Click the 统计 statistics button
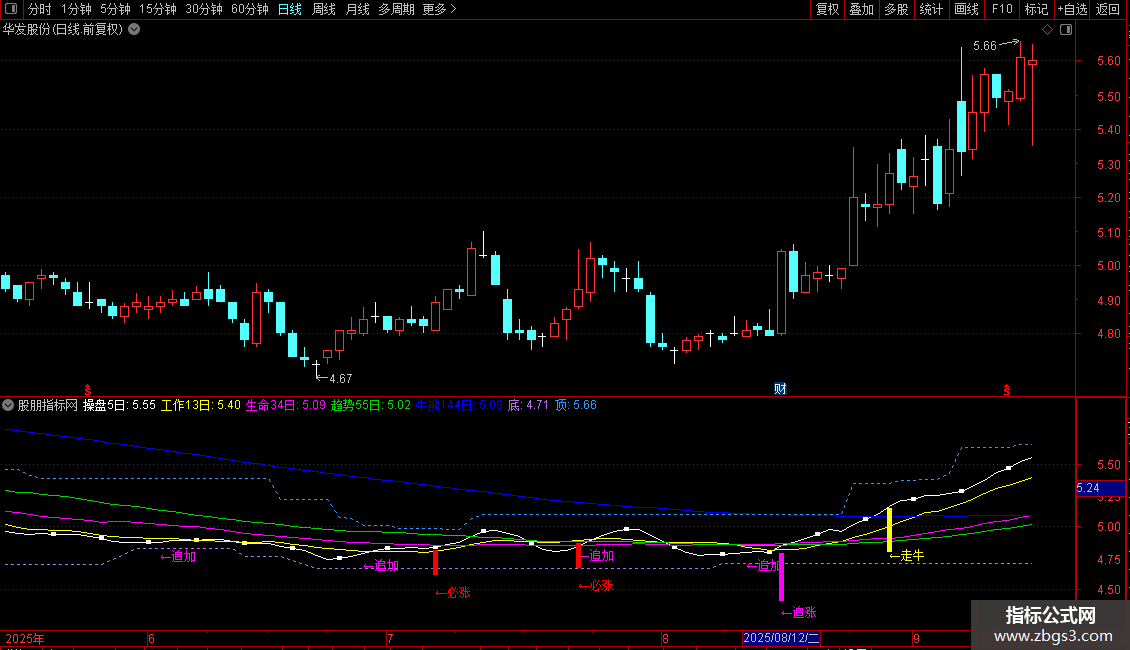The image size is (1130, 650). 931,9
